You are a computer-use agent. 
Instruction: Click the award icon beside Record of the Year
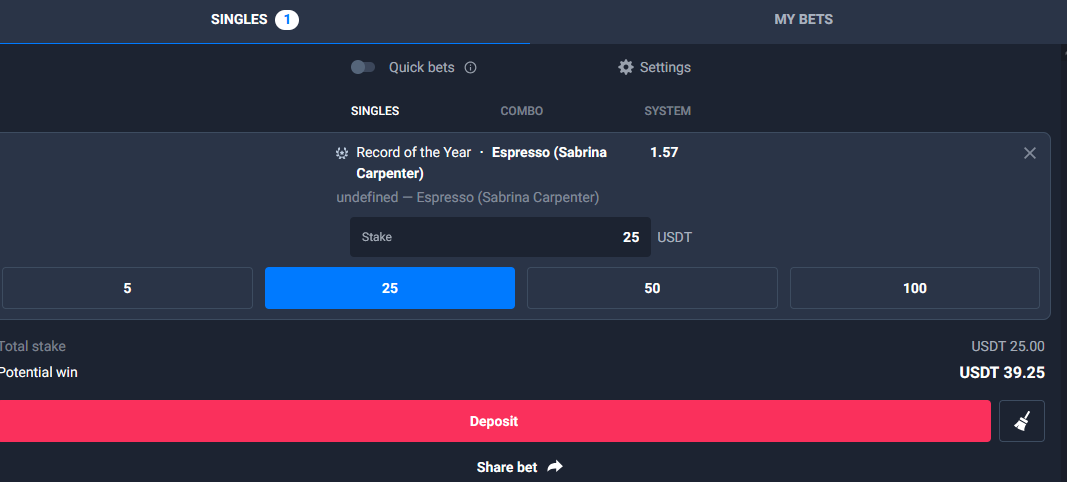(x=342, y=153)
